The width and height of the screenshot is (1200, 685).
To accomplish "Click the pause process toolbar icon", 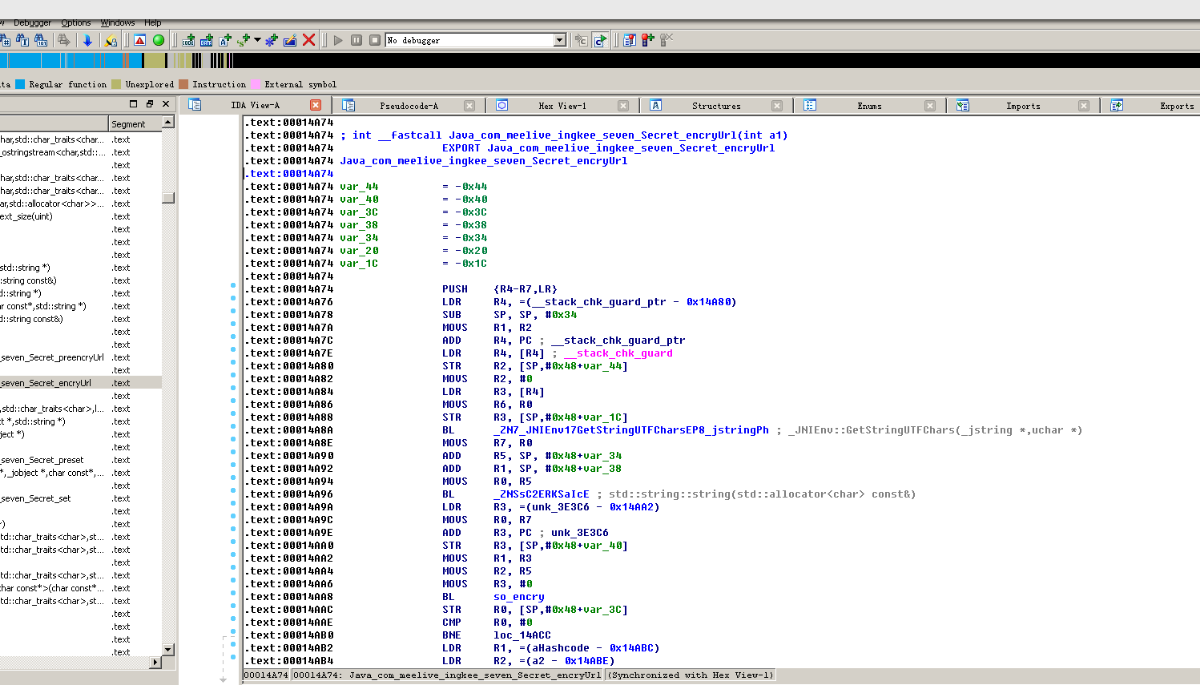I will pyautogui.click(x=356, y=40).
